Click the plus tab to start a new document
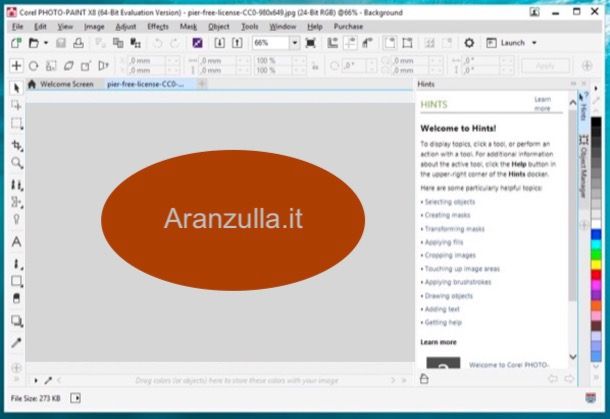 202,83
